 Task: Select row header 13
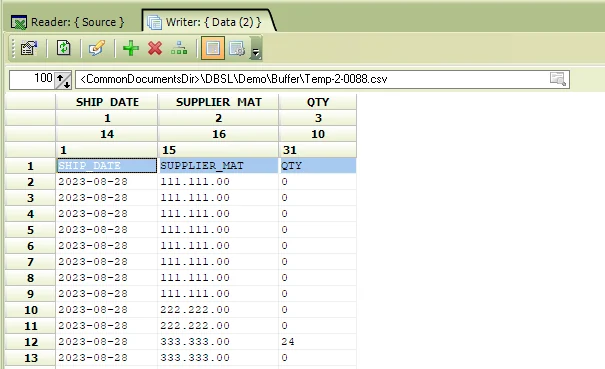(30, 358)
